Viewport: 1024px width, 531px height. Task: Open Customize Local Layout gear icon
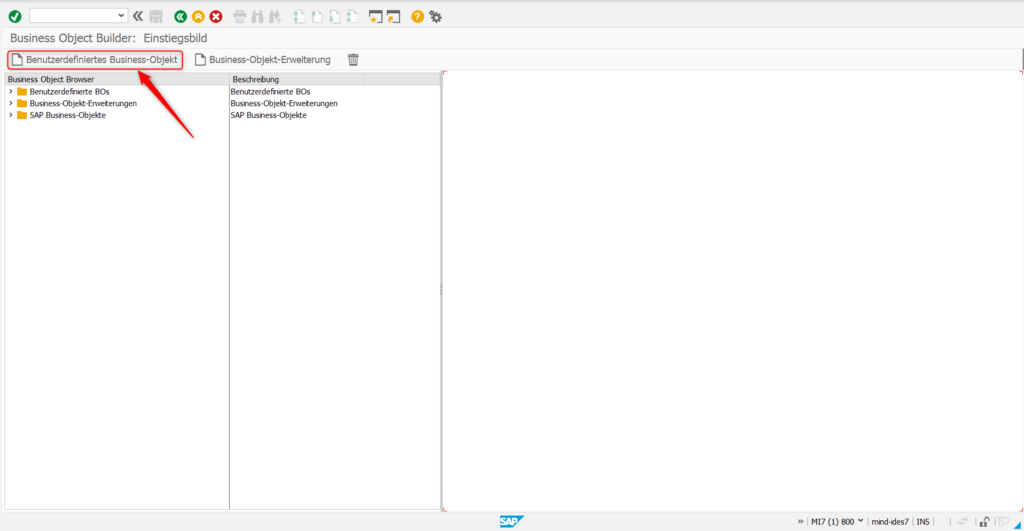[436, 16]
